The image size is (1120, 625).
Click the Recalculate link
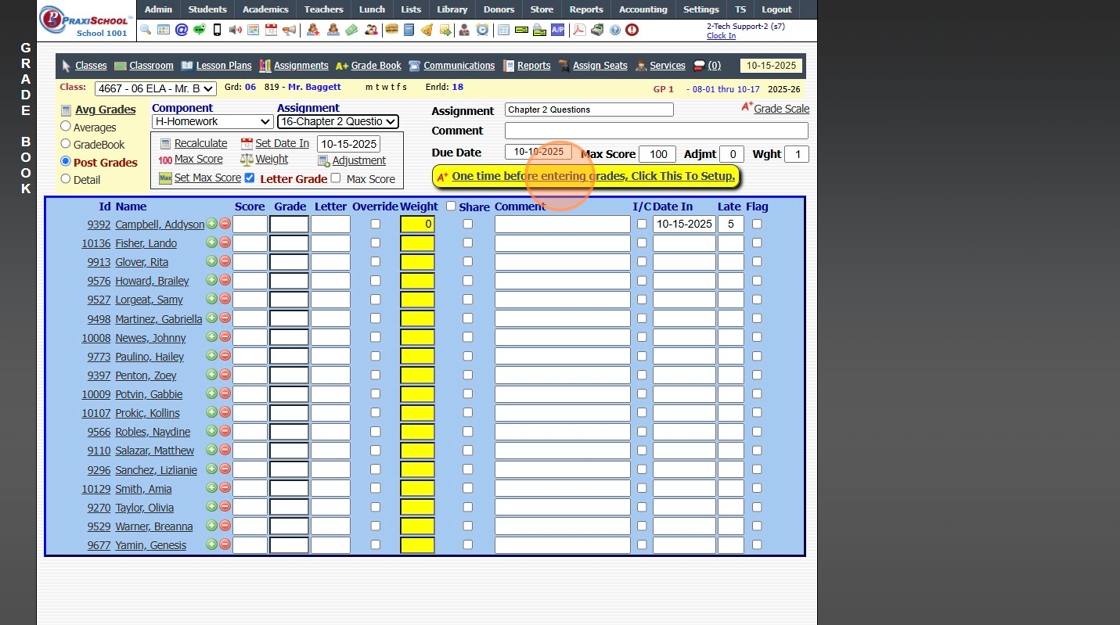coord(201,144)
